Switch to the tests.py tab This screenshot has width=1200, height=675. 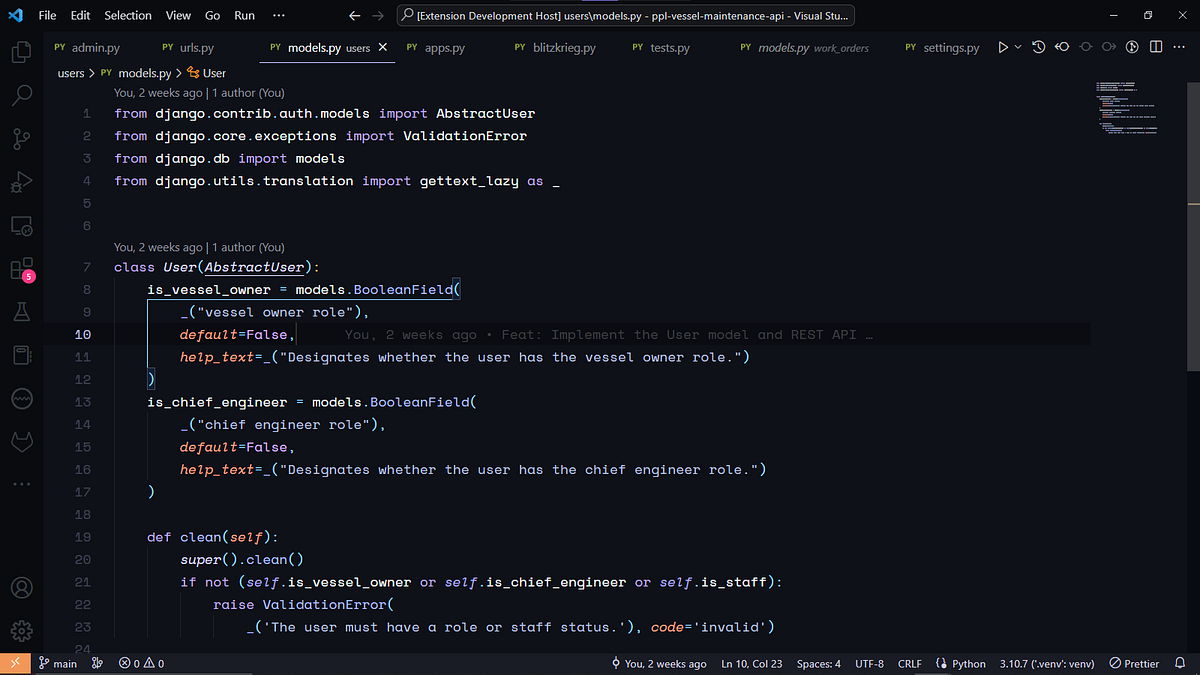(x=668, y=46)
